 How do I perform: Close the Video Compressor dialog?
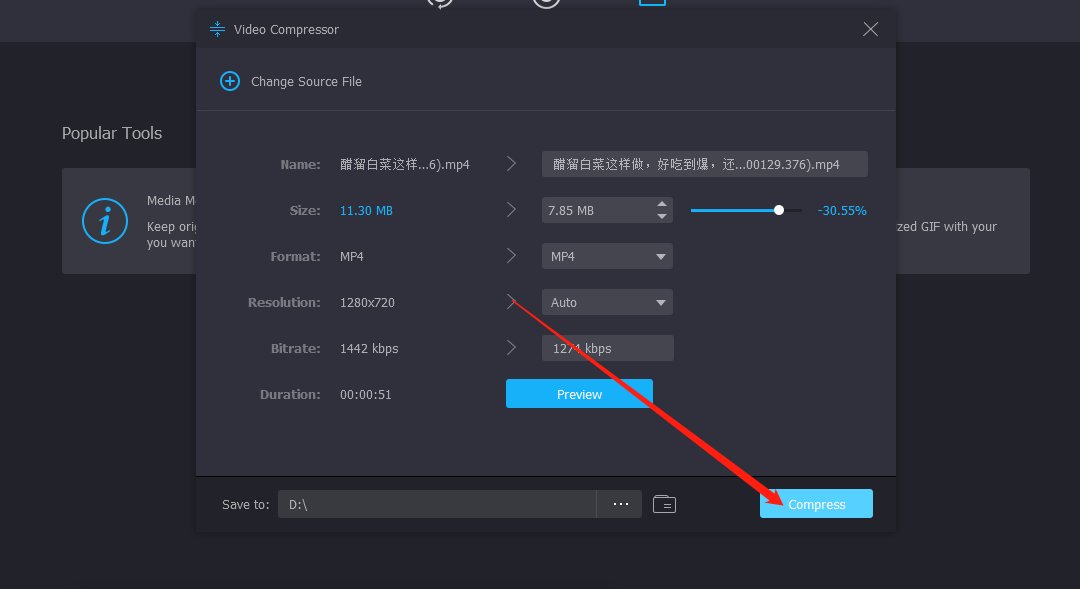(870, 29)
